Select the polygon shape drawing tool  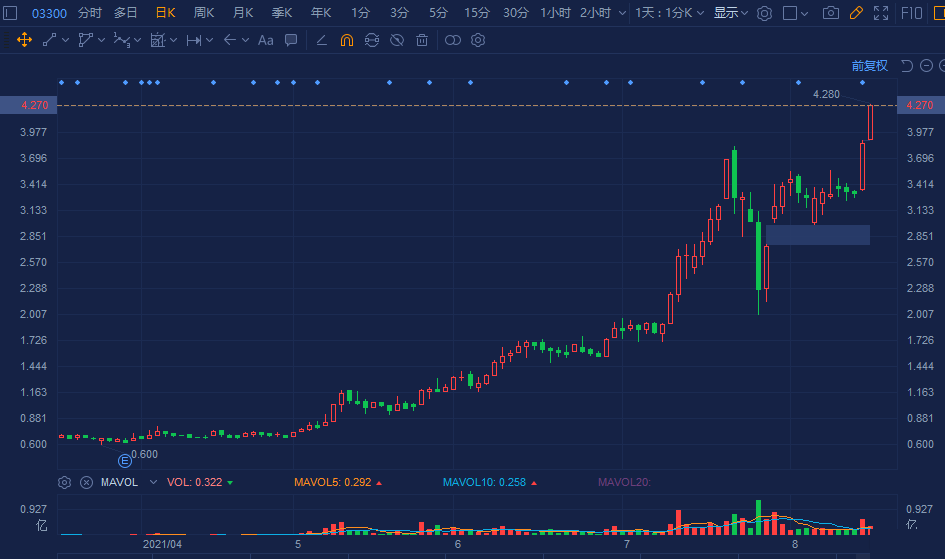(x=86, y=40)
